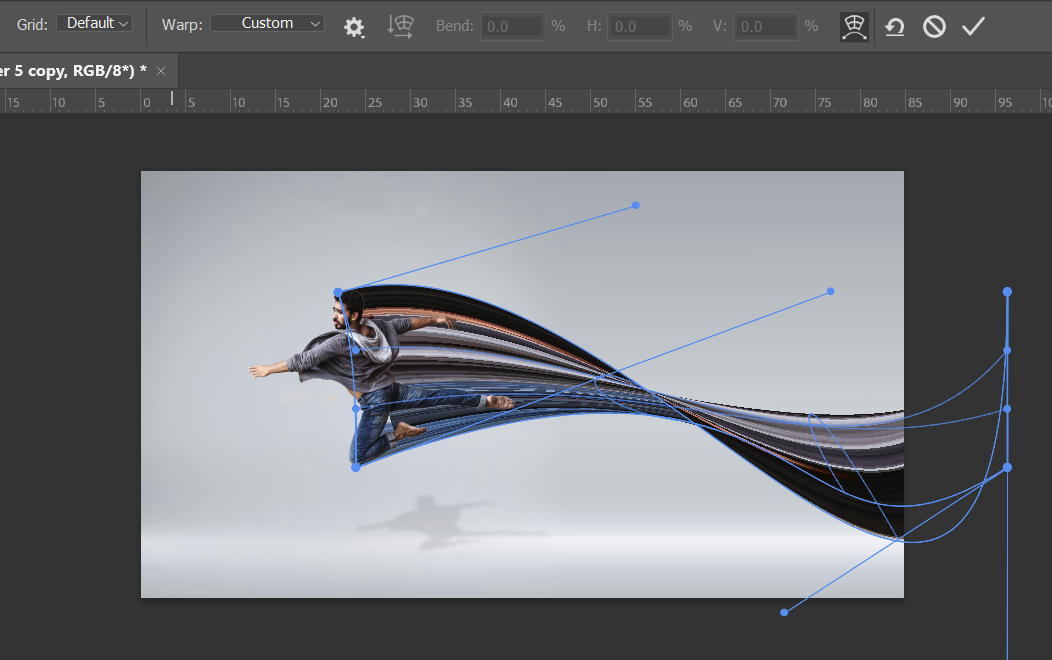
Task: Expand the Warp Custom style dropdown
Action: (267, 23)
